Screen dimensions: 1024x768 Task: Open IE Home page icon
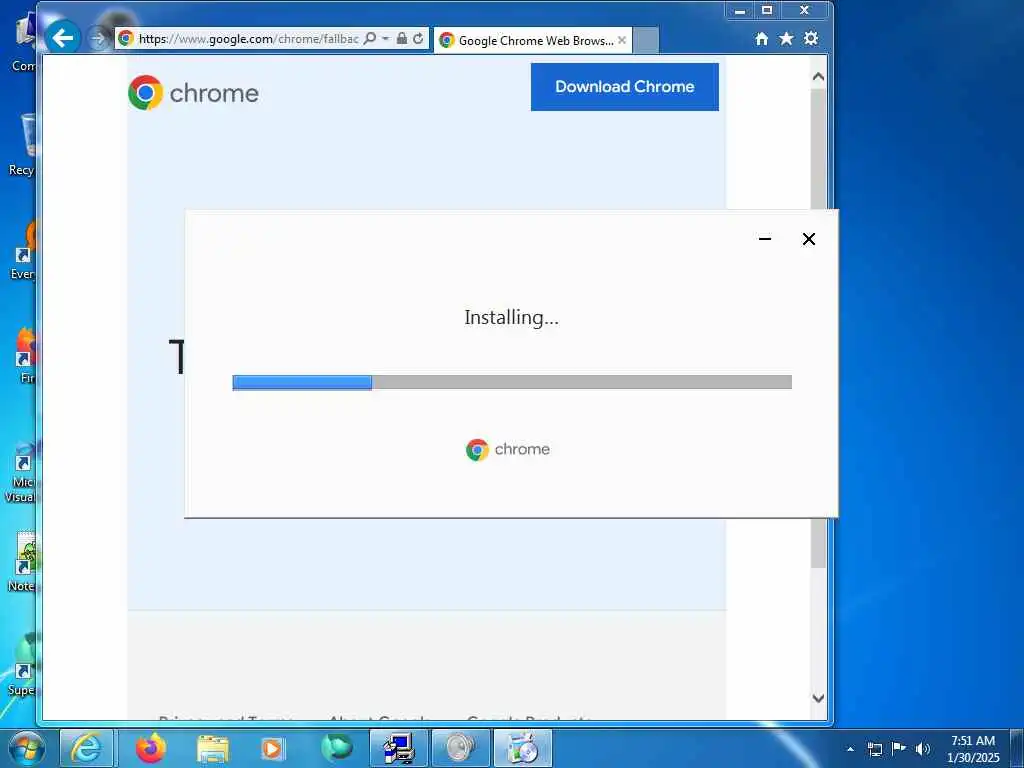(761, 39)
